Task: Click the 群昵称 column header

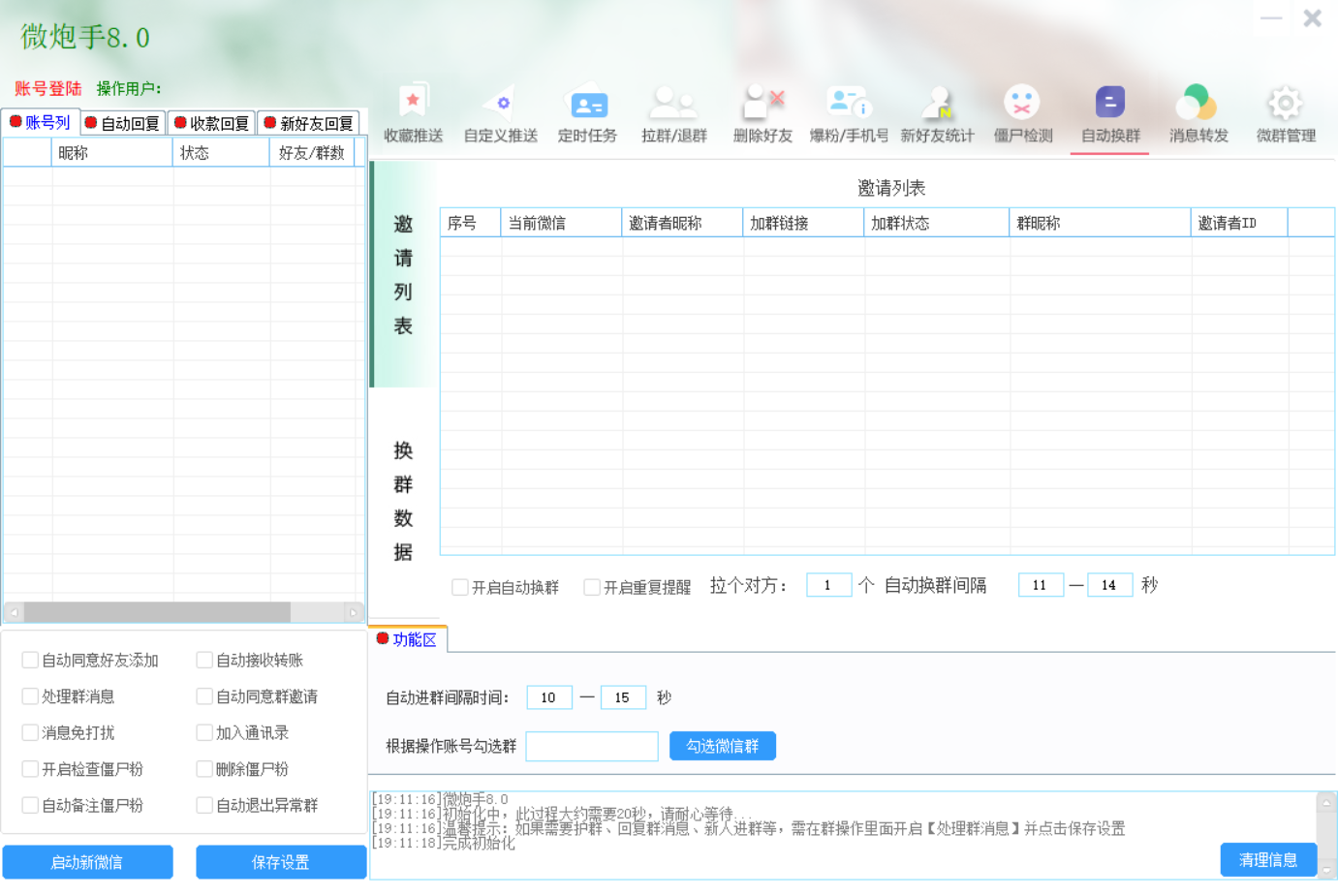Action: (1101, 223)
